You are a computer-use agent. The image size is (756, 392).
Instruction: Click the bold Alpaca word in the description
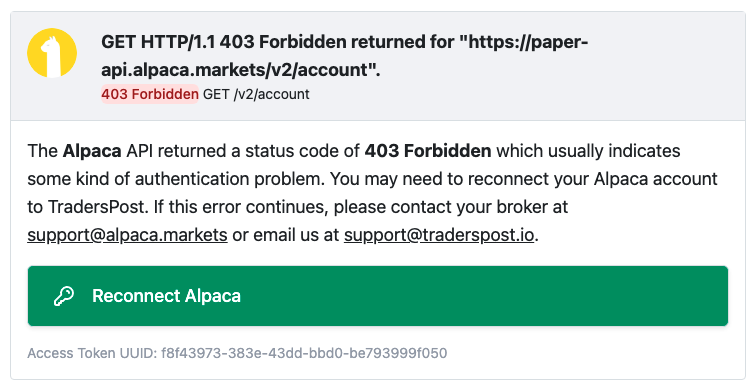92,151
